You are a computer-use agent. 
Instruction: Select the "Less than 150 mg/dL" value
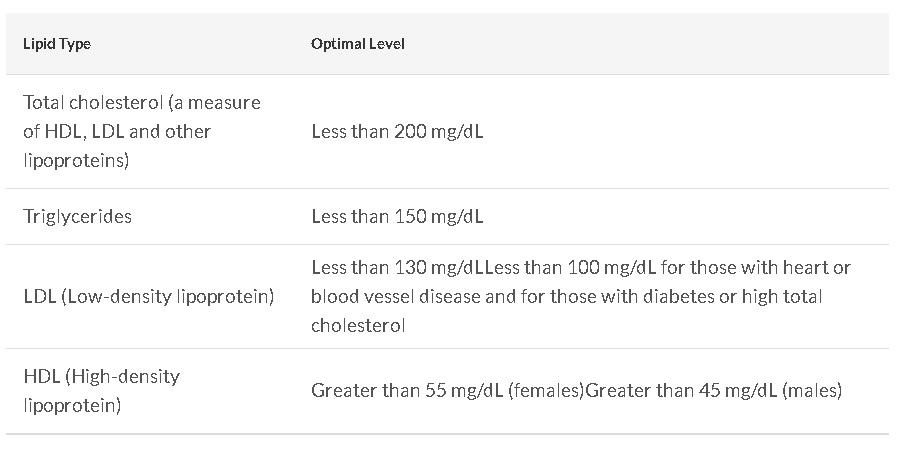(x=397, y=216)
